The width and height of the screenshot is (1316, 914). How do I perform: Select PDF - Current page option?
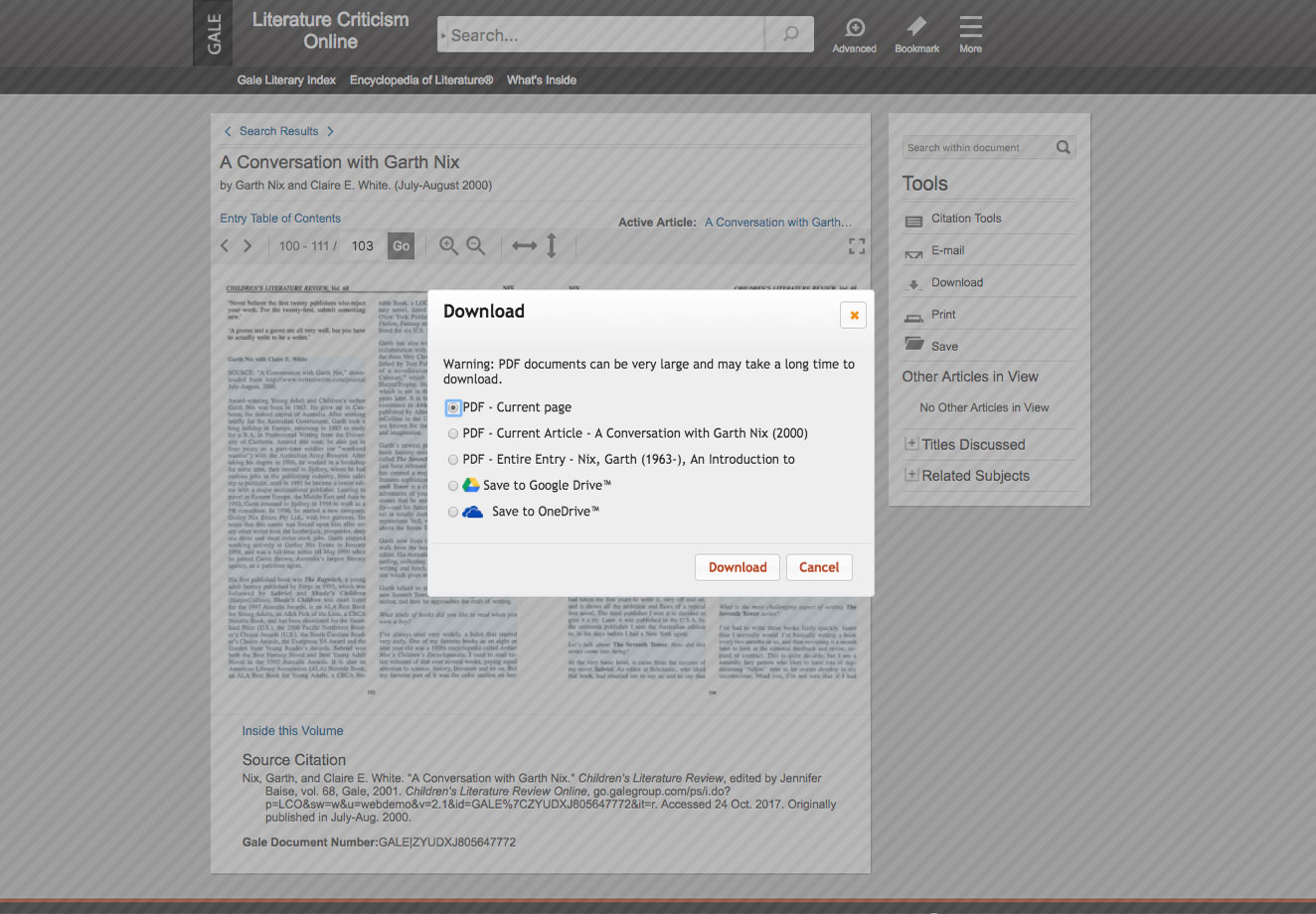coord(453,407)
